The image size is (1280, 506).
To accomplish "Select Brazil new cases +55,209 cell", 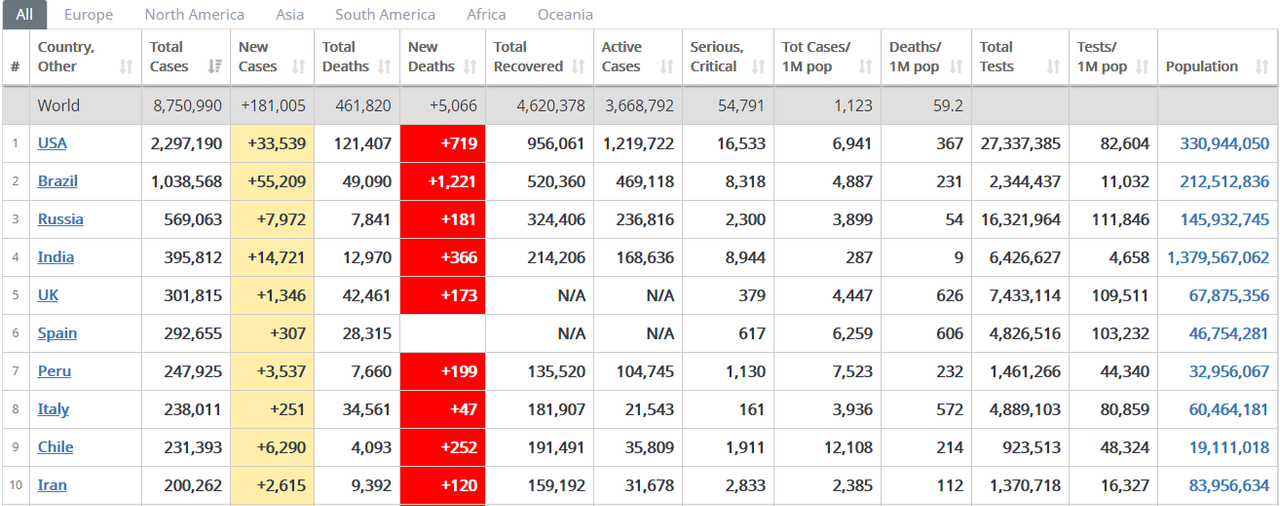I will click(272, 181).
